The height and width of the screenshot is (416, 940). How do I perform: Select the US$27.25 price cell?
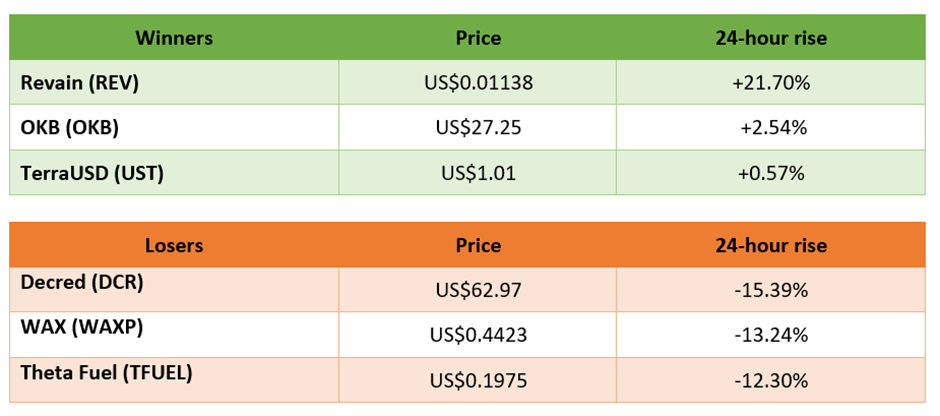(x=477, y=127)
